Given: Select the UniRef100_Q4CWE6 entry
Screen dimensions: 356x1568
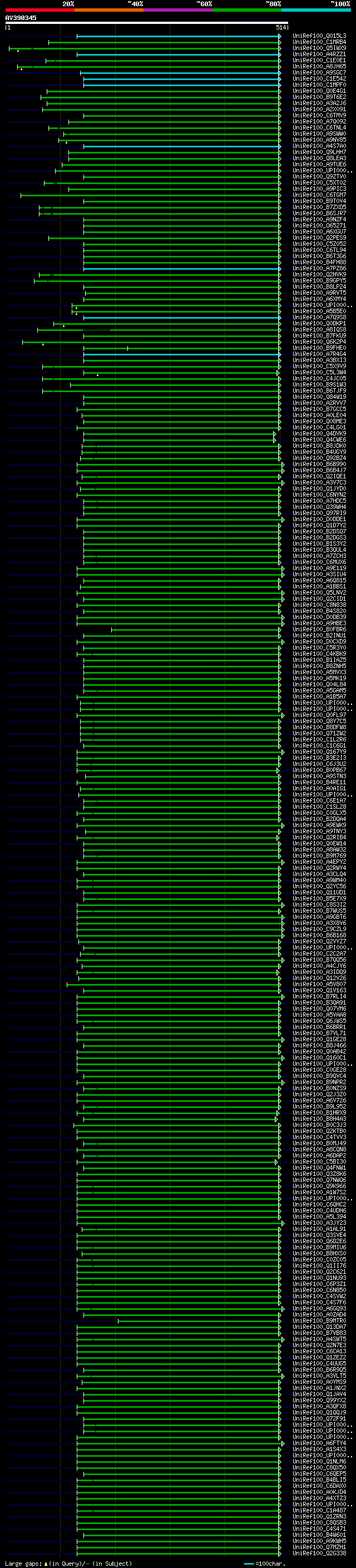Looking at the screenshot, I should tap(319, 440).
